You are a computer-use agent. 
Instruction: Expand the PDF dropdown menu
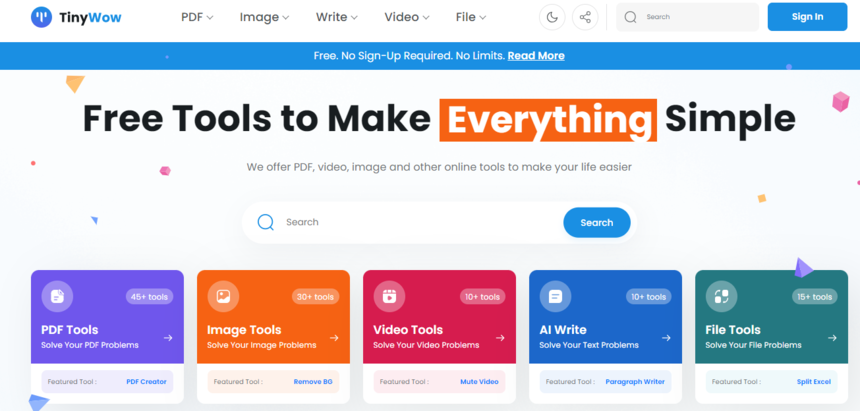(198, 17)
